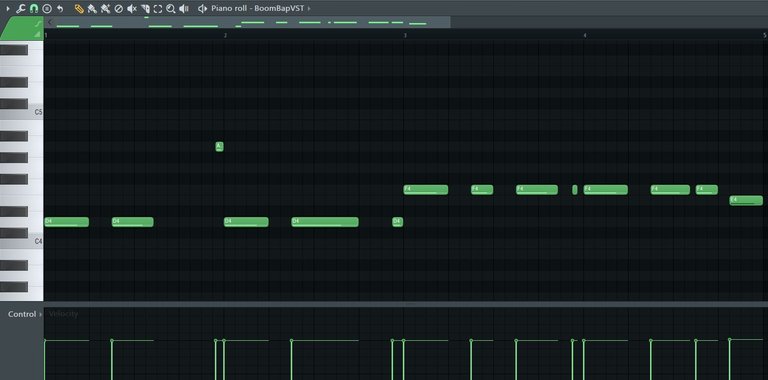Select the Mute tool
This screenshot has width=768, height=380.
coord(132,8)
